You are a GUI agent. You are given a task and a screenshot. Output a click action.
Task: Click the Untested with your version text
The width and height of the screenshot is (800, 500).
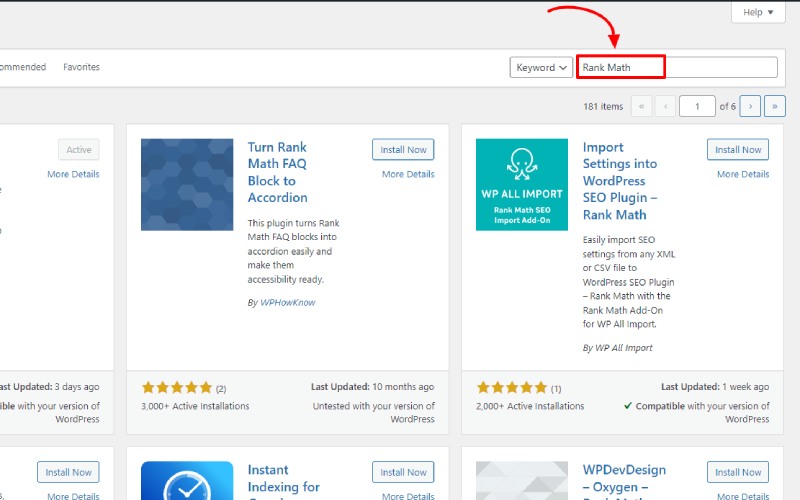pos(373,412)
